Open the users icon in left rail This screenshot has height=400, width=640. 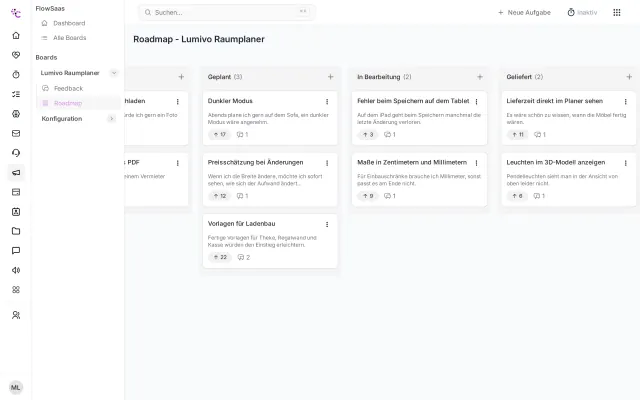tap(16, 315)
